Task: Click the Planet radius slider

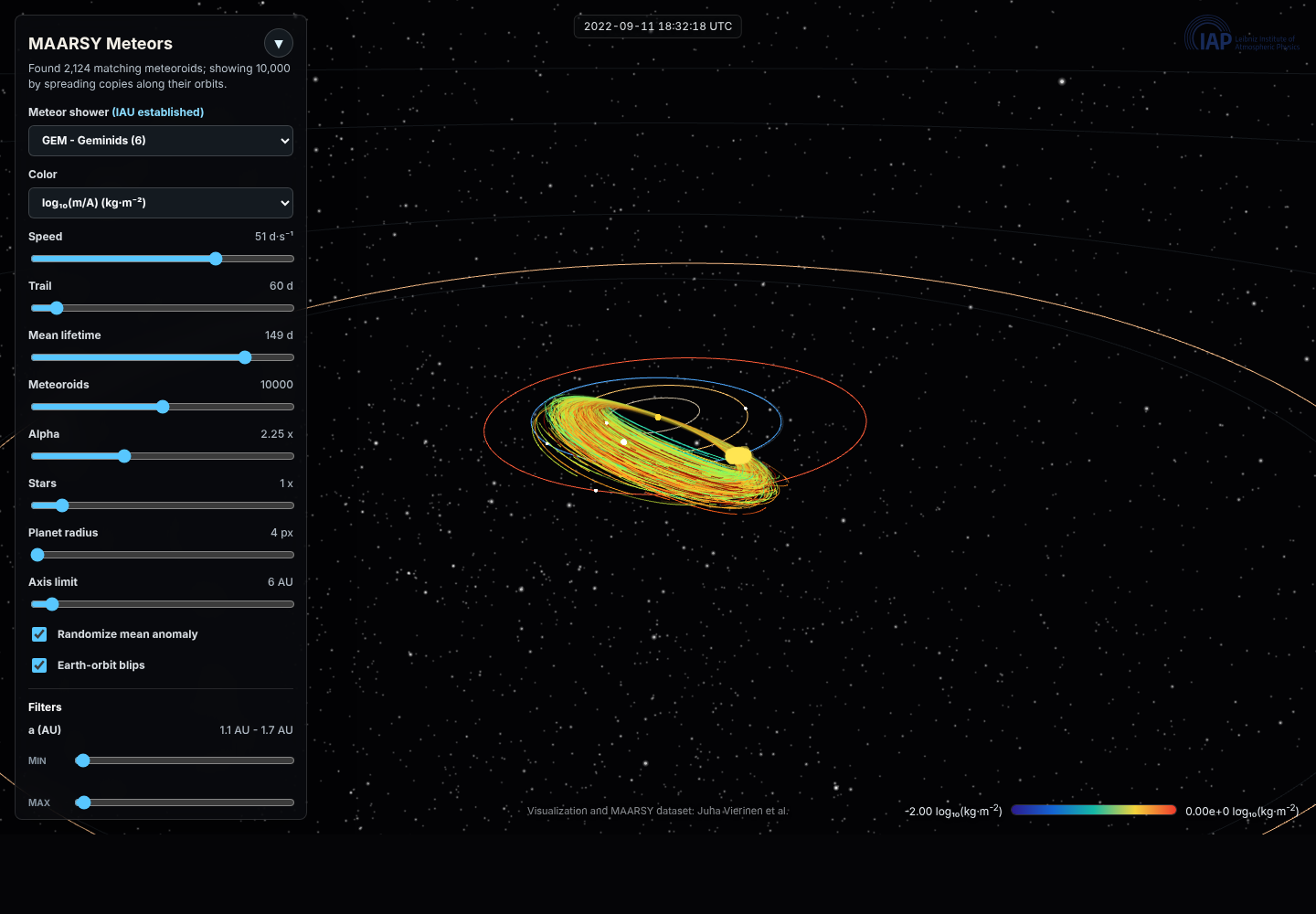Action: pos(163,555)
